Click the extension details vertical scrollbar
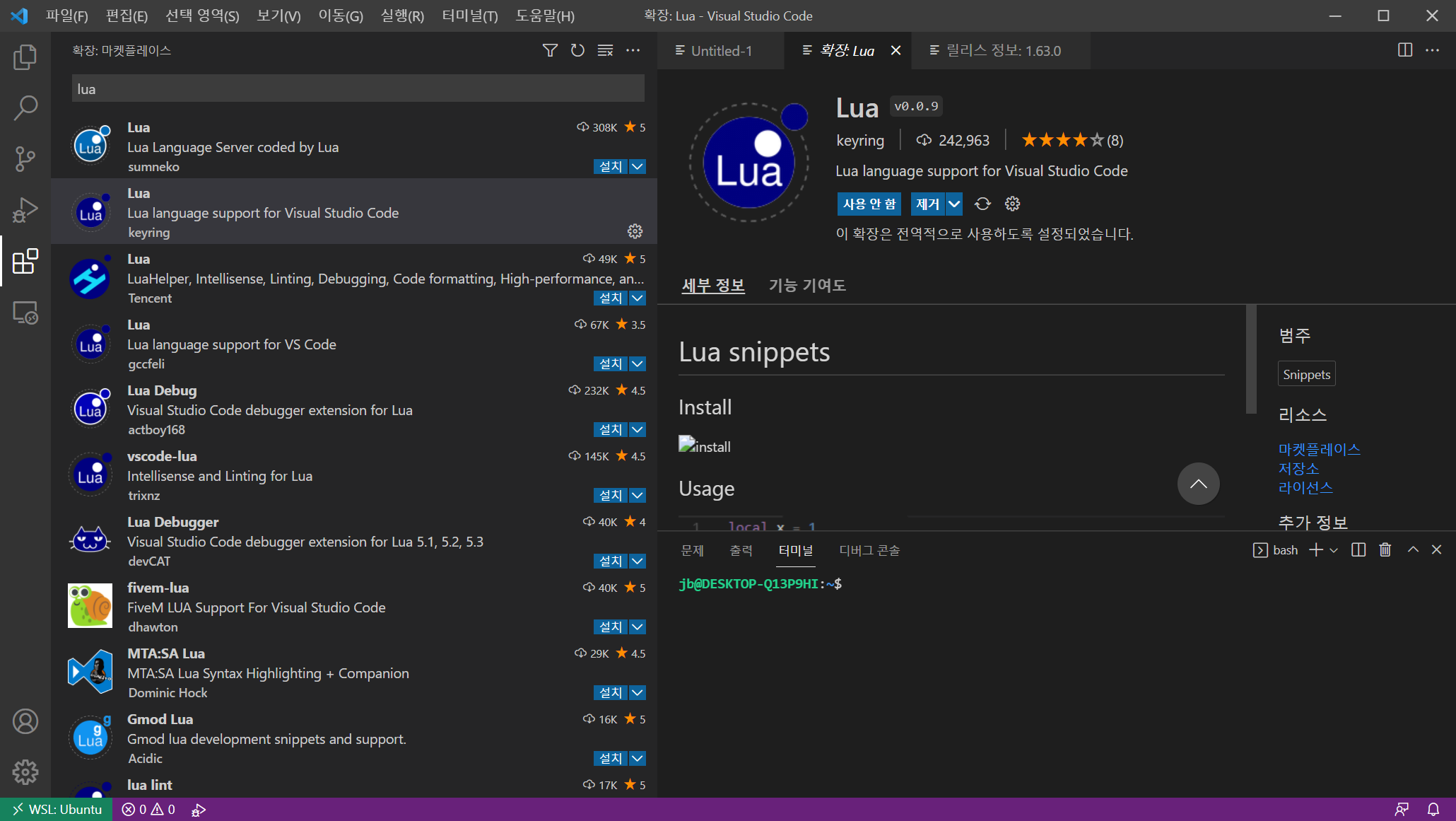1456x821 pixels. click(x=1250, y=359)
